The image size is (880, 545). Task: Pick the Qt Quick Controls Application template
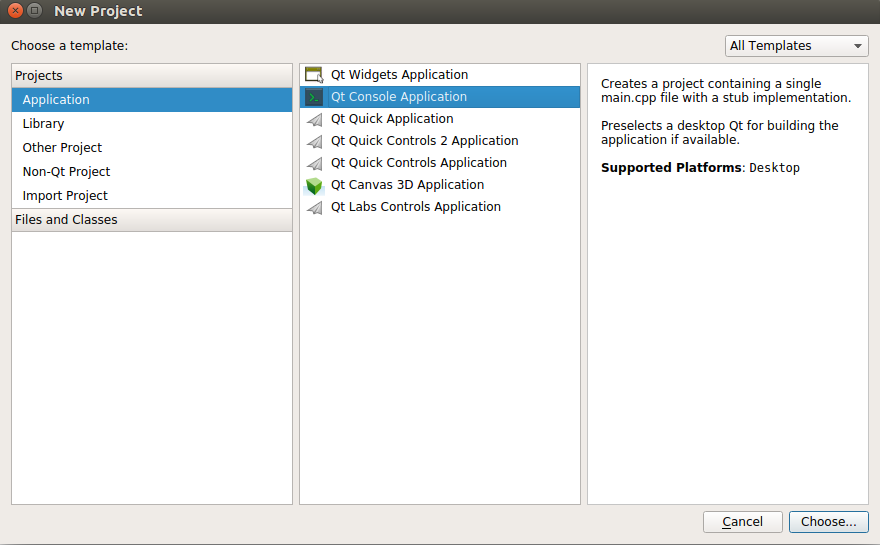(x=440, y=163)
